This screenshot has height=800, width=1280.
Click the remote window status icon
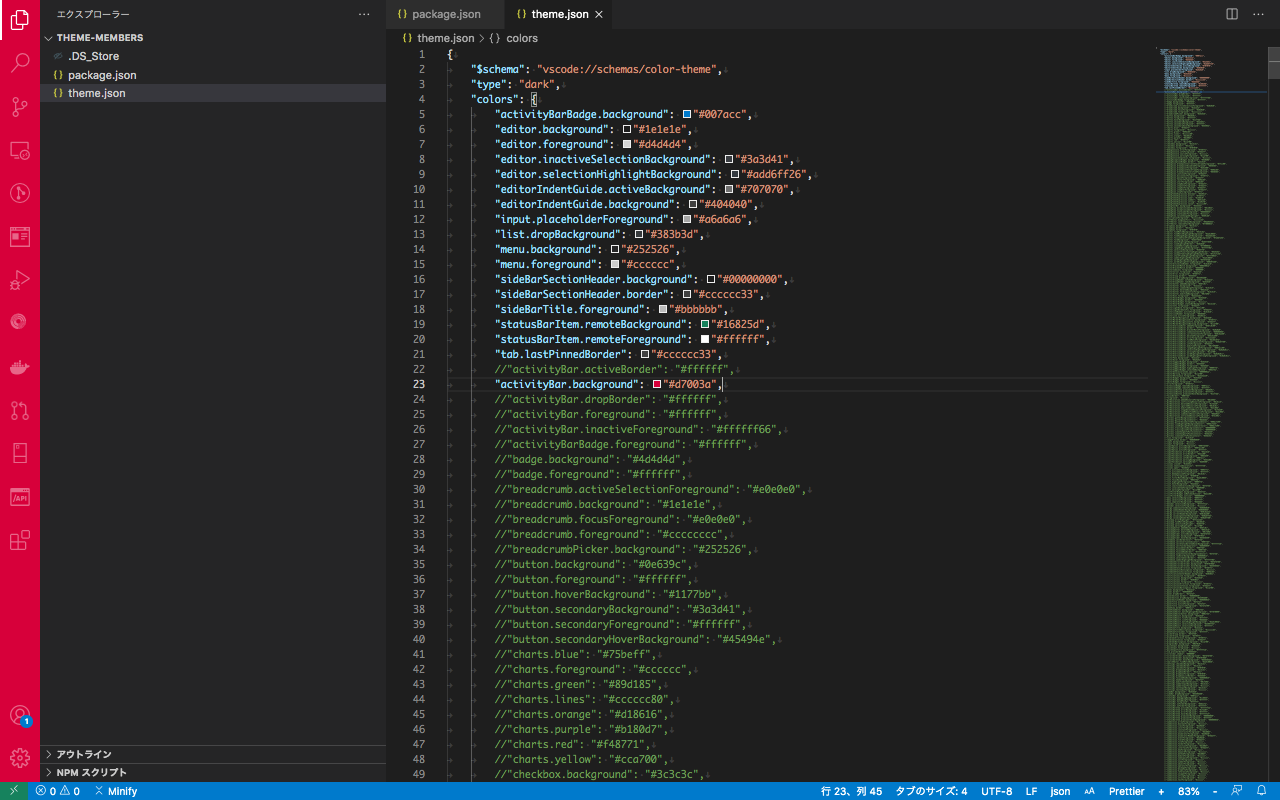[x=13, y=791]
